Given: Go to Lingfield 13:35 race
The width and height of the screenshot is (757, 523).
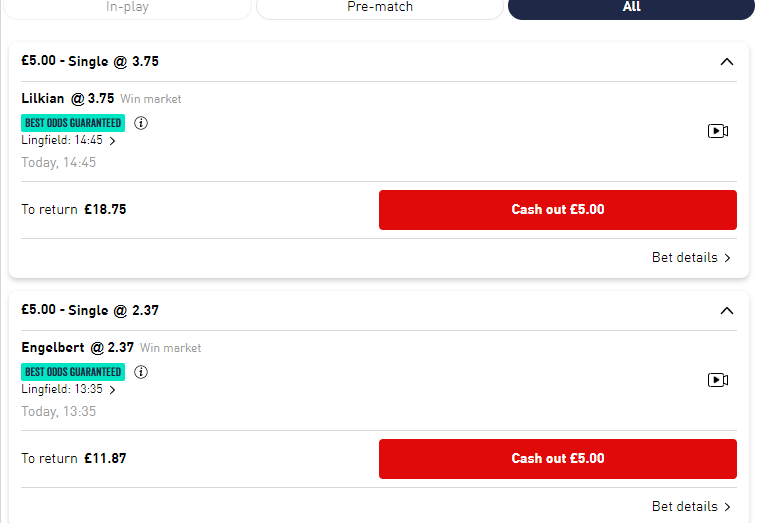Looking at the screenshot, I should 68,389.
